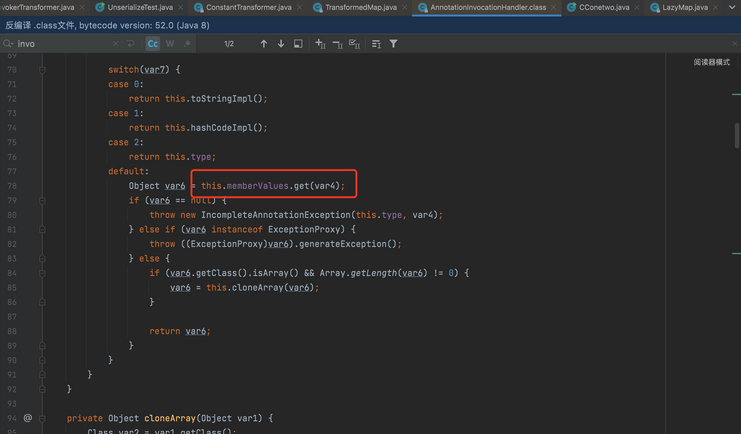Switch to TransformedMap.java tab
Screen dimensions: 741x434
pos(361,7)
